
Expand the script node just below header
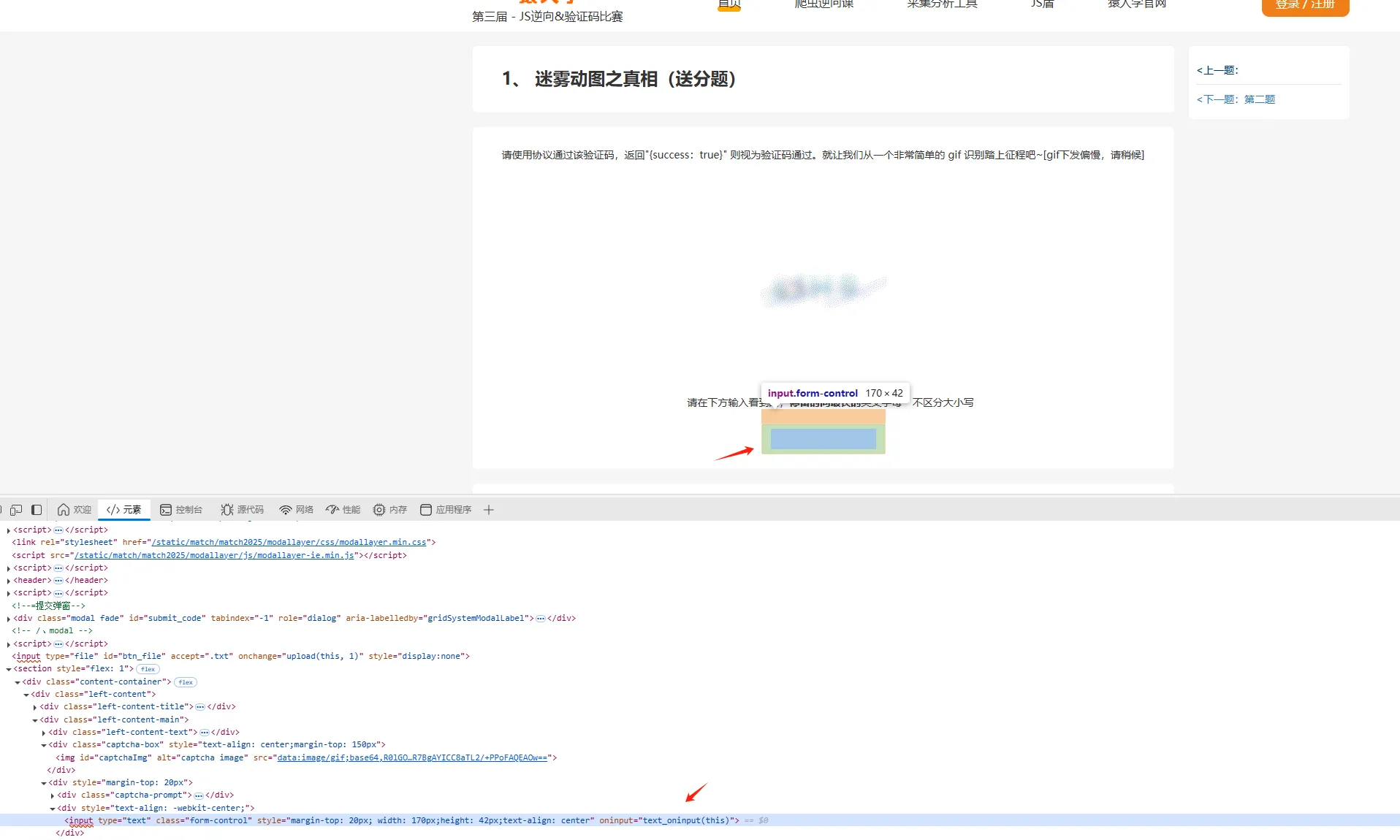pos(9,593)
